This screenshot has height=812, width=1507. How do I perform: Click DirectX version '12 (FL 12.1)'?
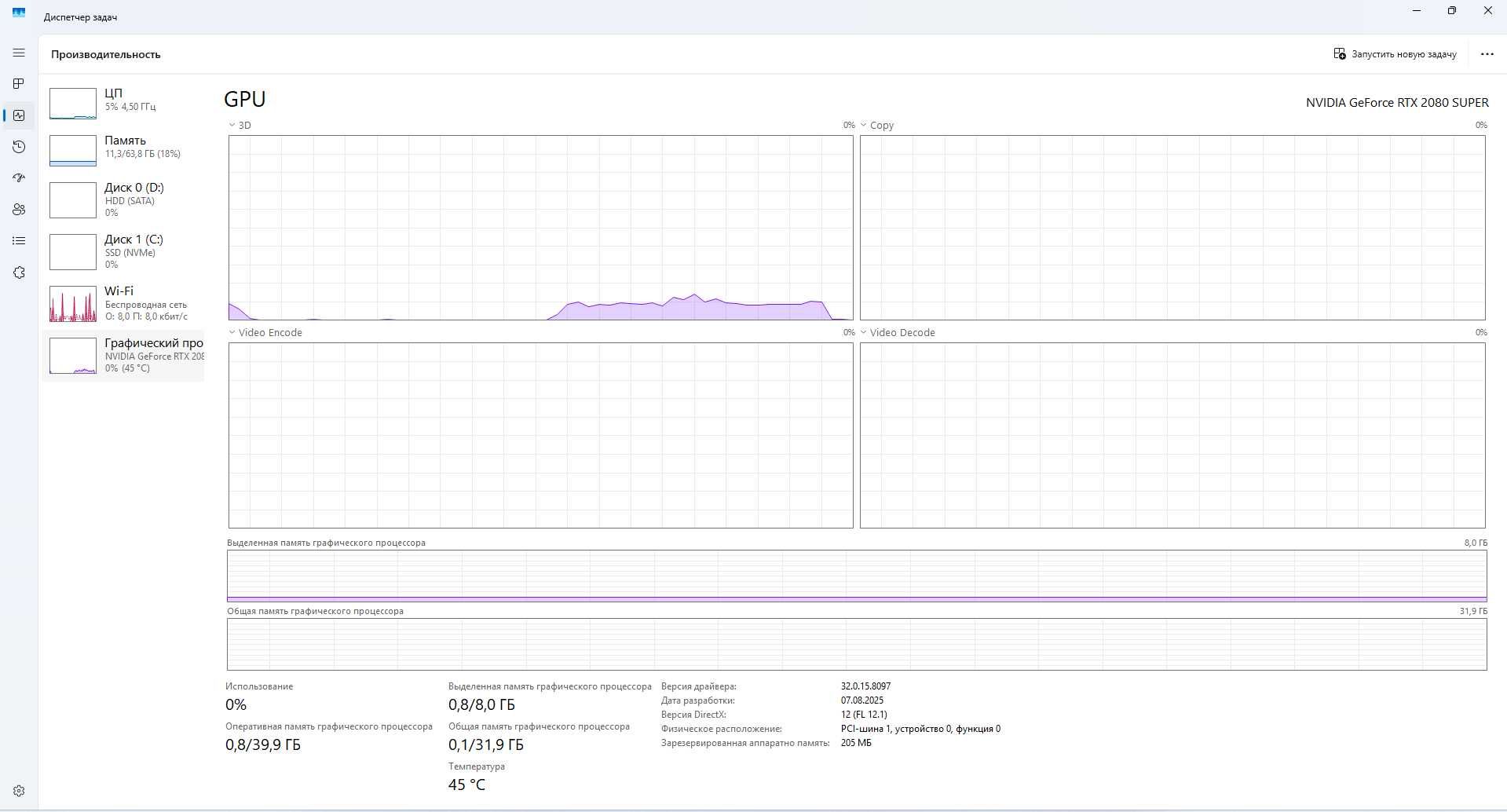864,714
